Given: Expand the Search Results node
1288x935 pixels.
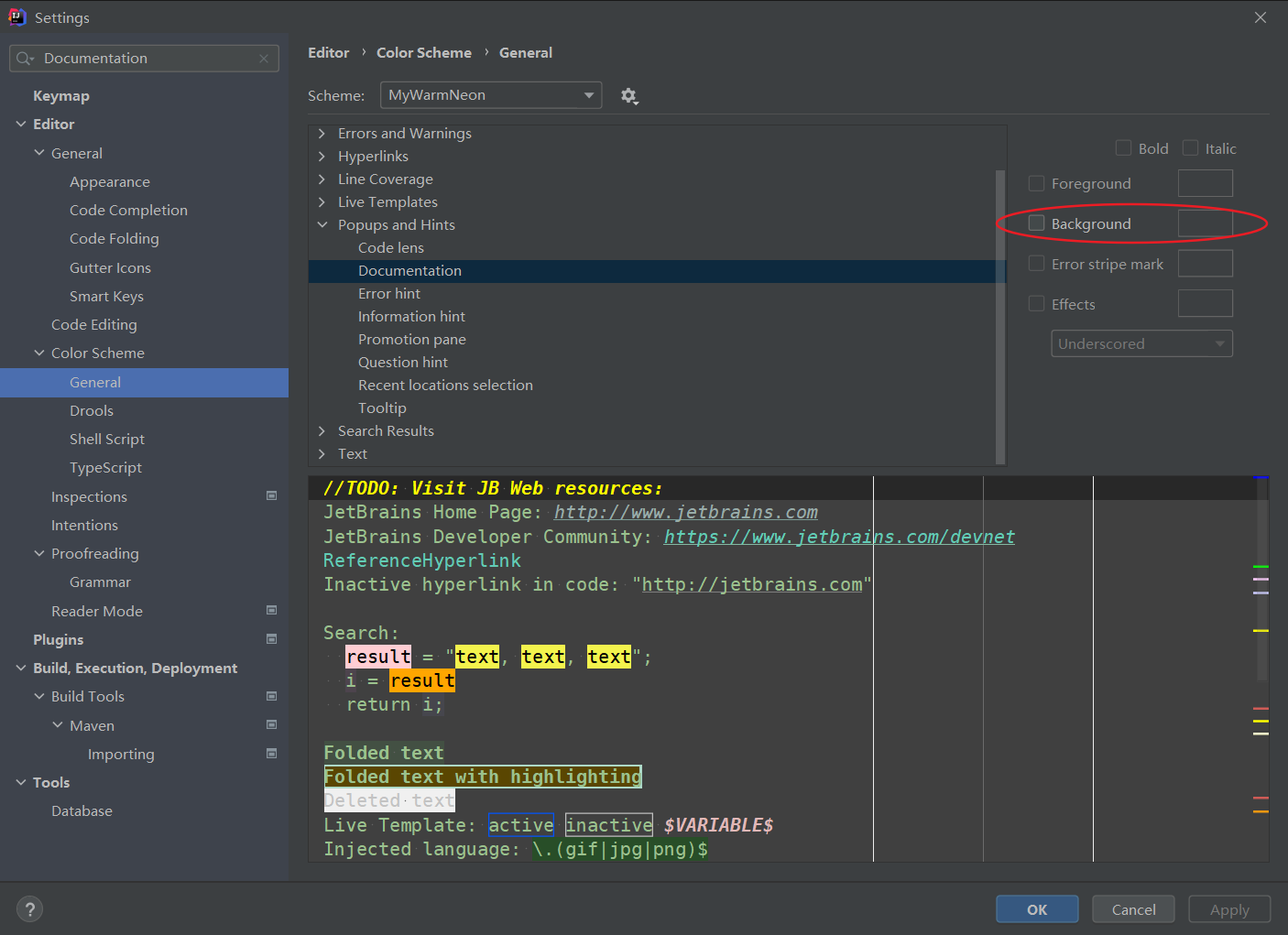Looking at the screenshot, I should pyautogui.click(x=322, y=431).
